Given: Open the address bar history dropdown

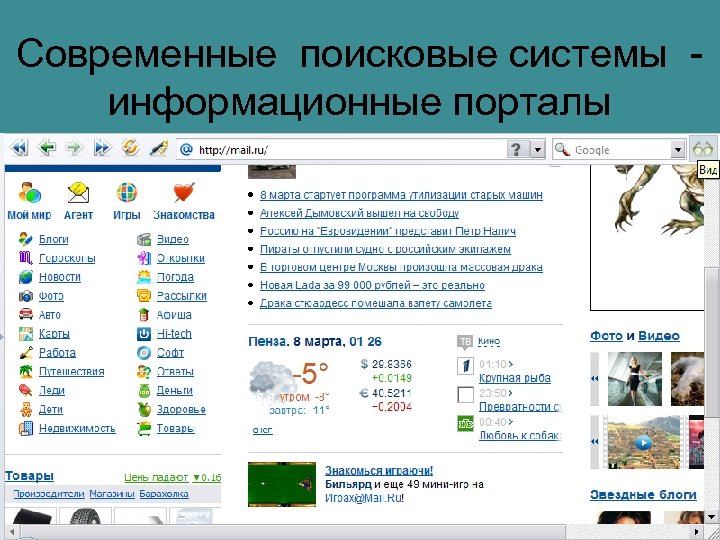Looking at the screenshot, I should coord(537,149).
